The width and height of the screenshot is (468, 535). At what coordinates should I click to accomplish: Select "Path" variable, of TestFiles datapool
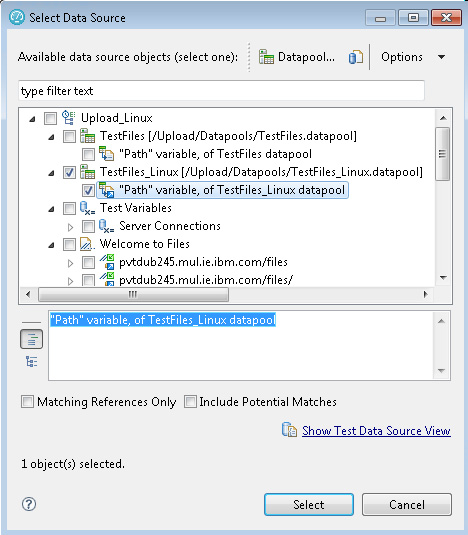pyautogui.click(x=215, y=154)
